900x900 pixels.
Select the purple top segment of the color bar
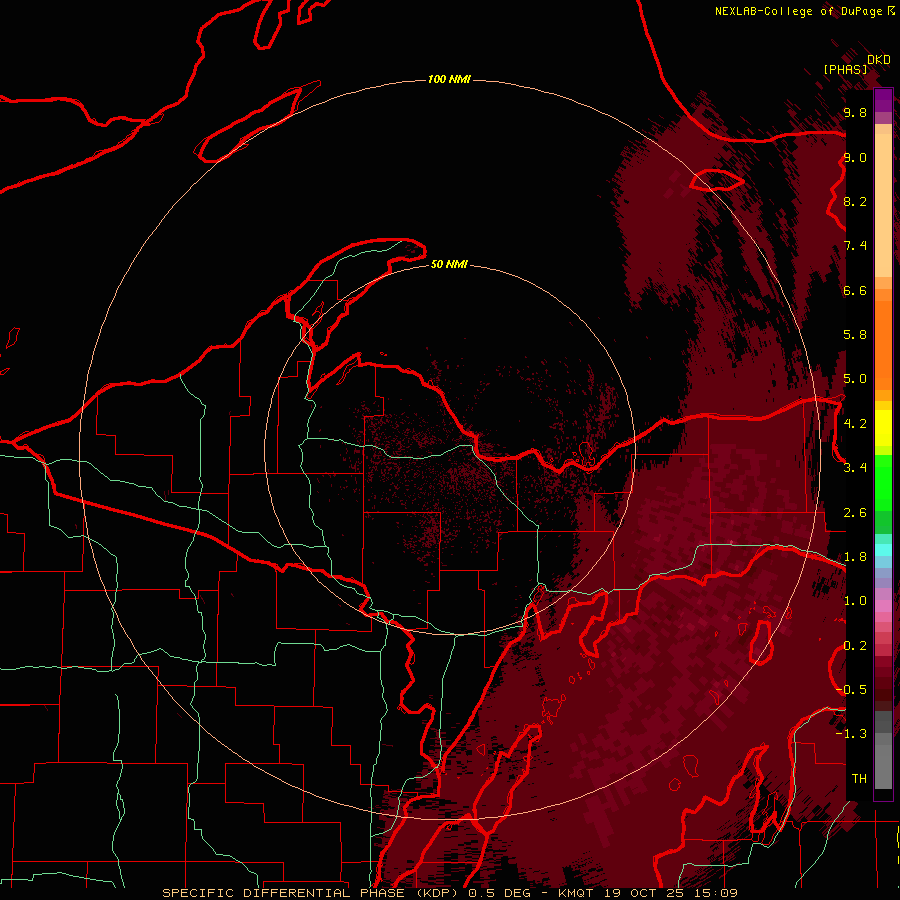point(883,101)
